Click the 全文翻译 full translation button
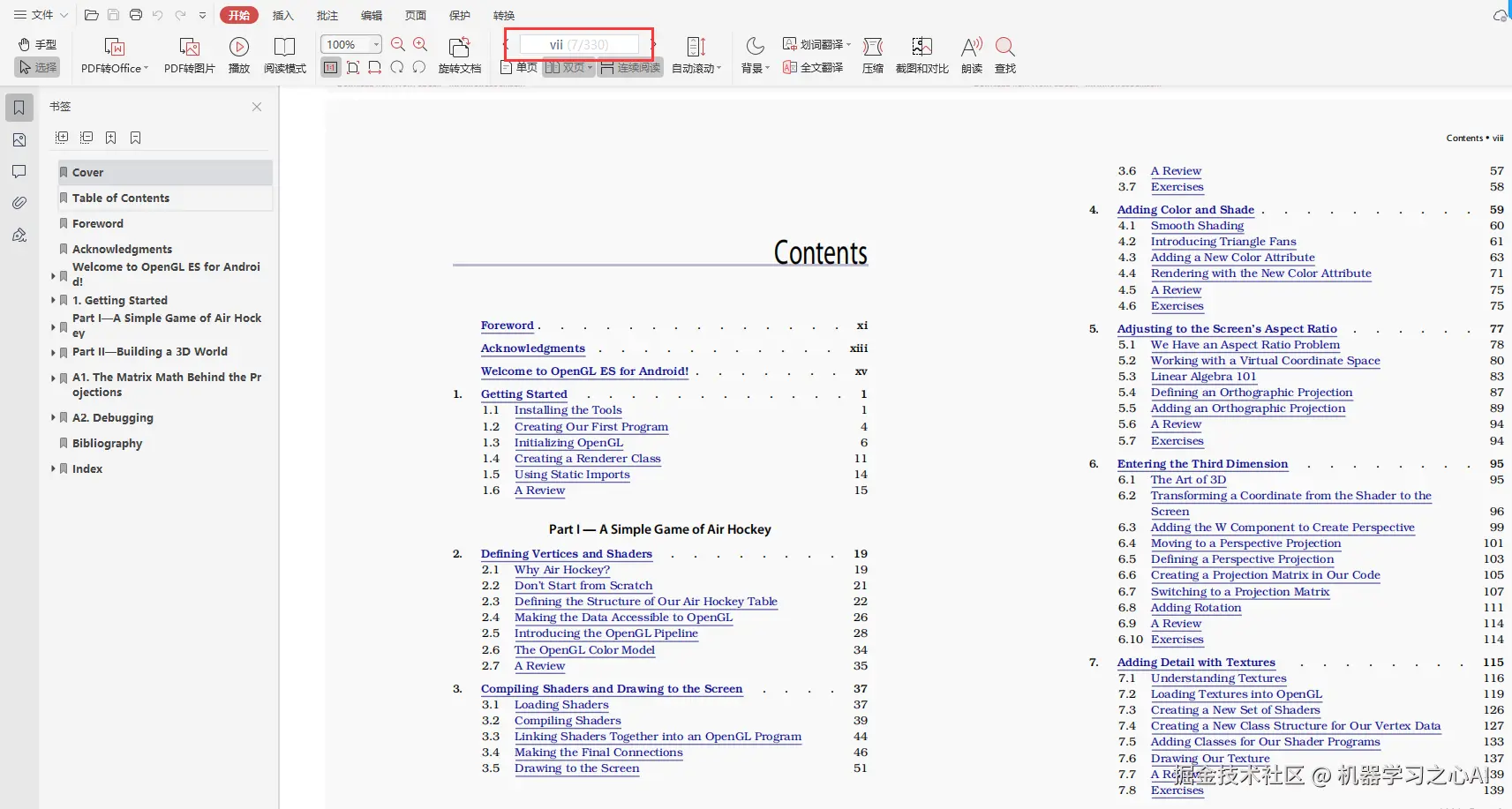The height and width of the screenshot is (809, 1512). click(813, 67)
